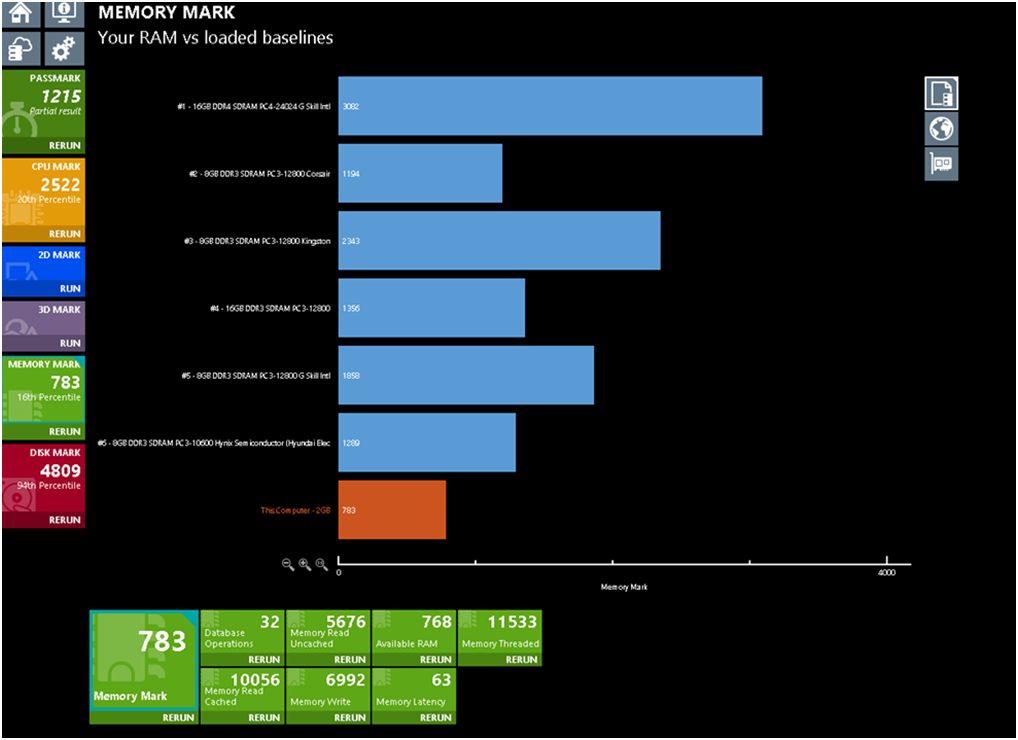Click the orange This Computer bar 783
Viewport: 1018px width, 740px height.
pyautogui.click(x=391, y=510)
